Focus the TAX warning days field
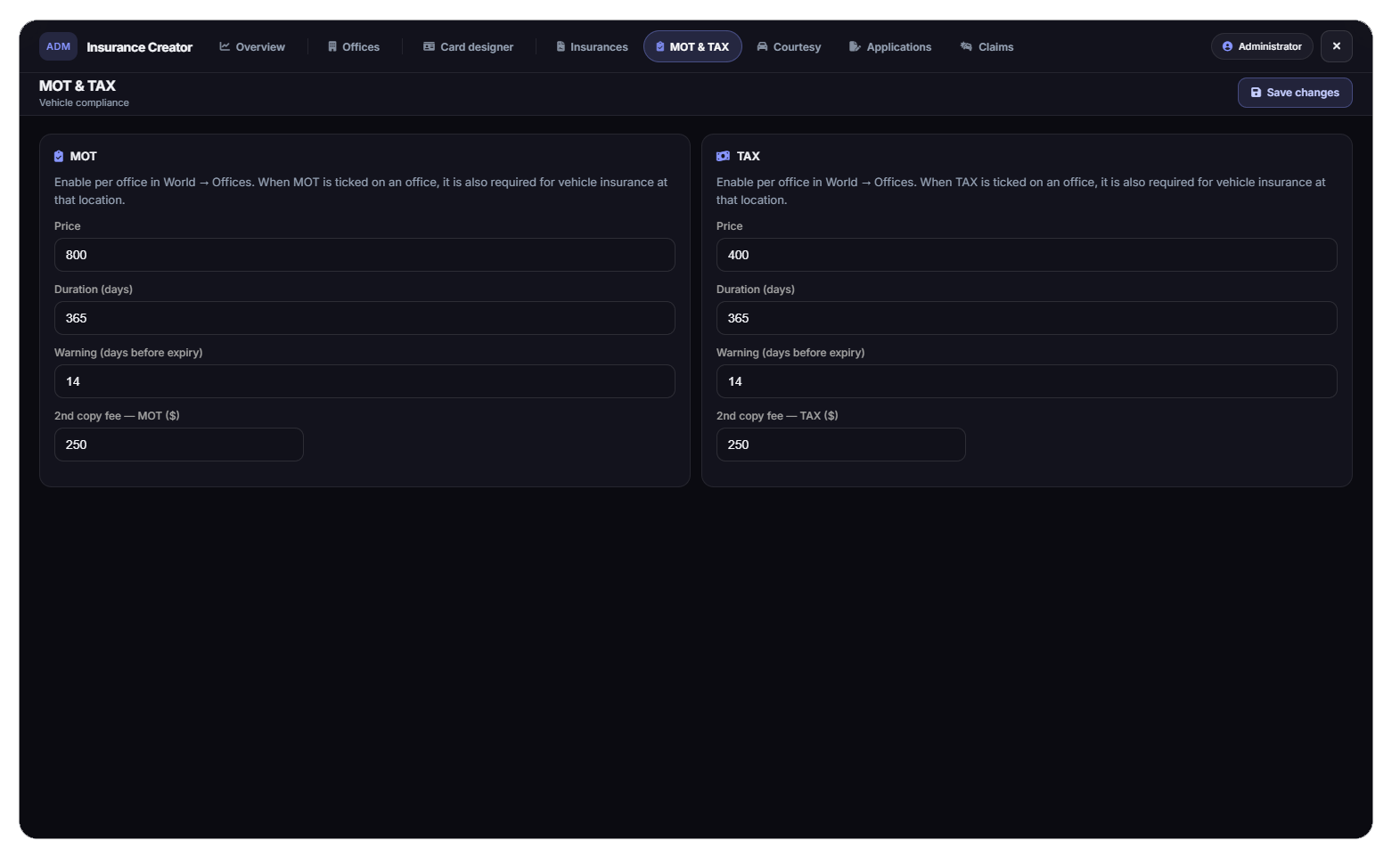Screen dimensions: 1400x857 click(x=1027, y=381)
